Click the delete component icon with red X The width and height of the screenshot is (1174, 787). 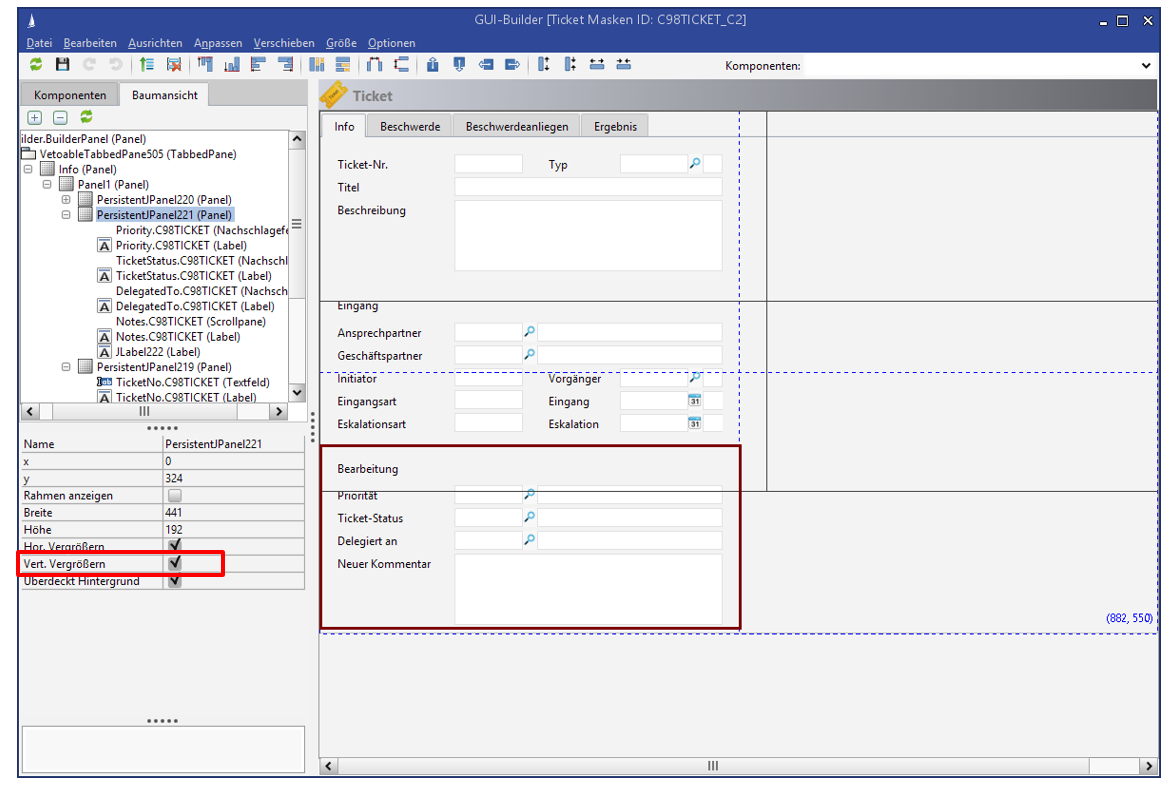(x=174, y=65)
